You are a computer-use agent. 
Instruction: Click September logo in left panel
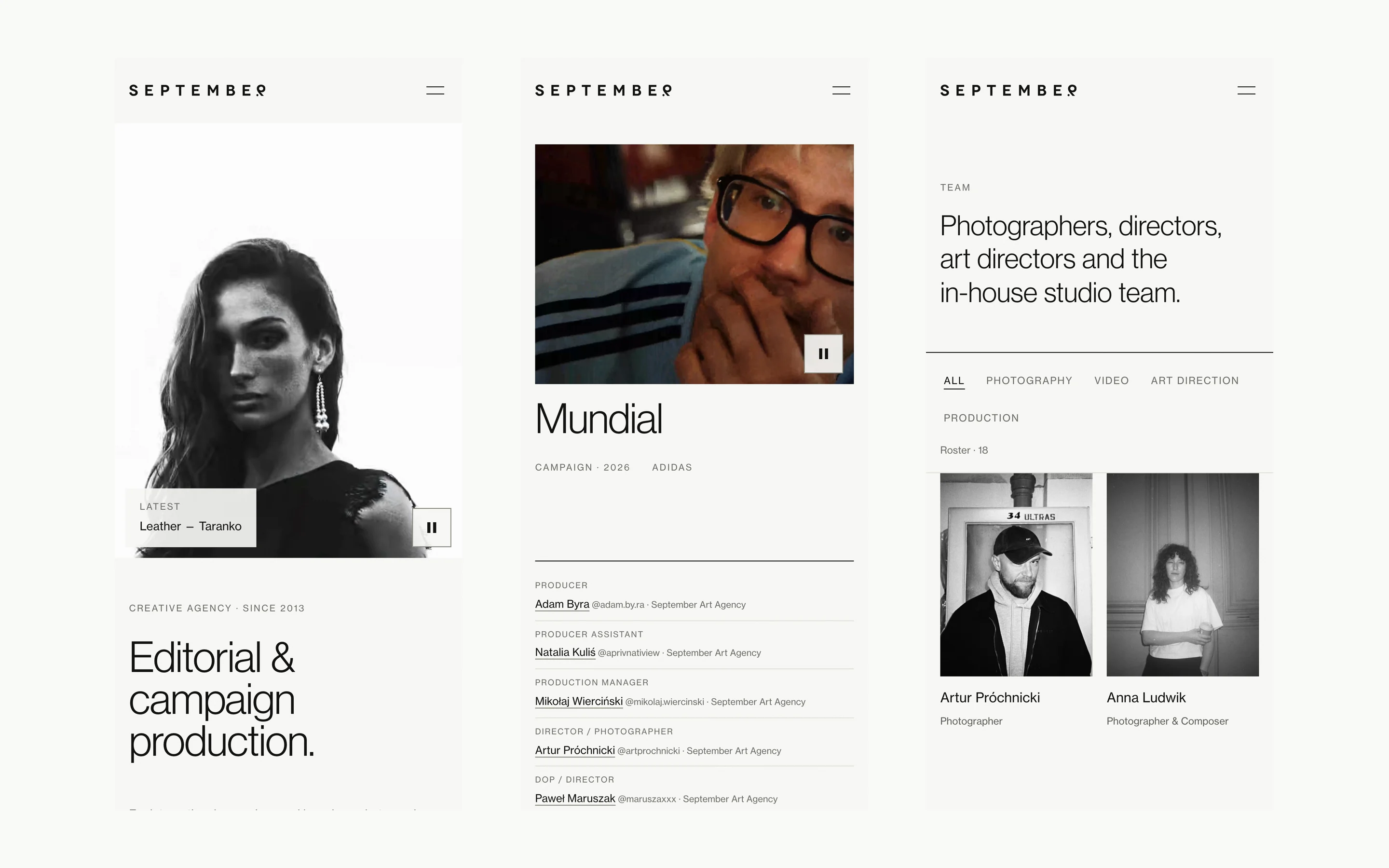click(197, 90)
